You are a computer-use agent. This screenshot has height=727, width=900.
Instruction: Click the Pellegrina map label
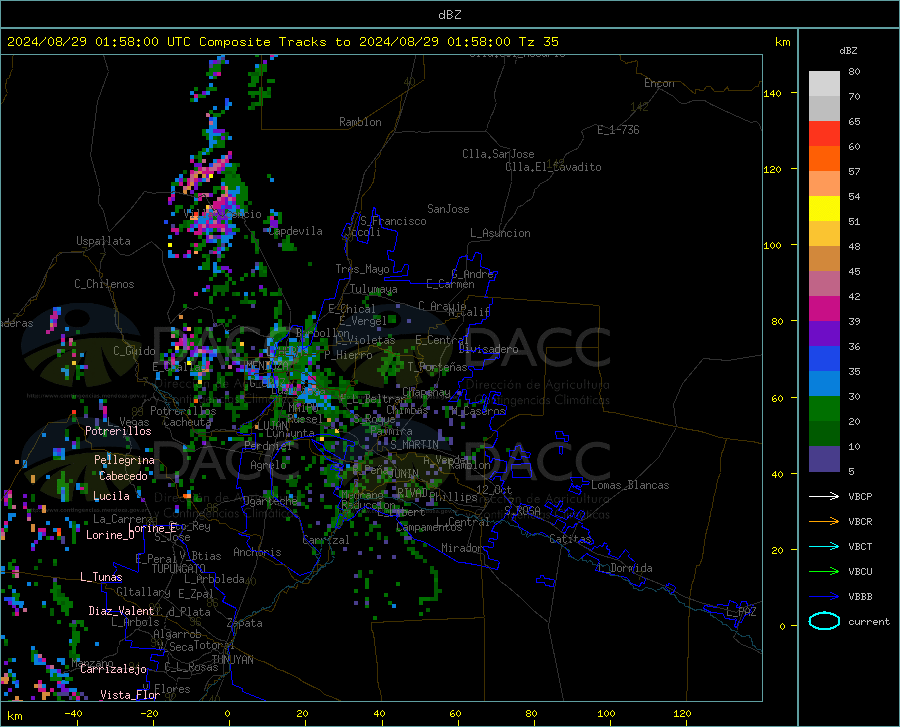coord(125,460)
